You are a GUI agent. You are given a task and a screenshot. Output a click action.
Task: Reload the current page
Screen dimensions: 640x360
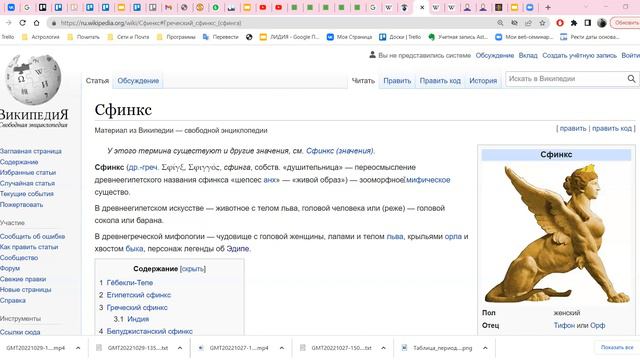pos(22,23)
